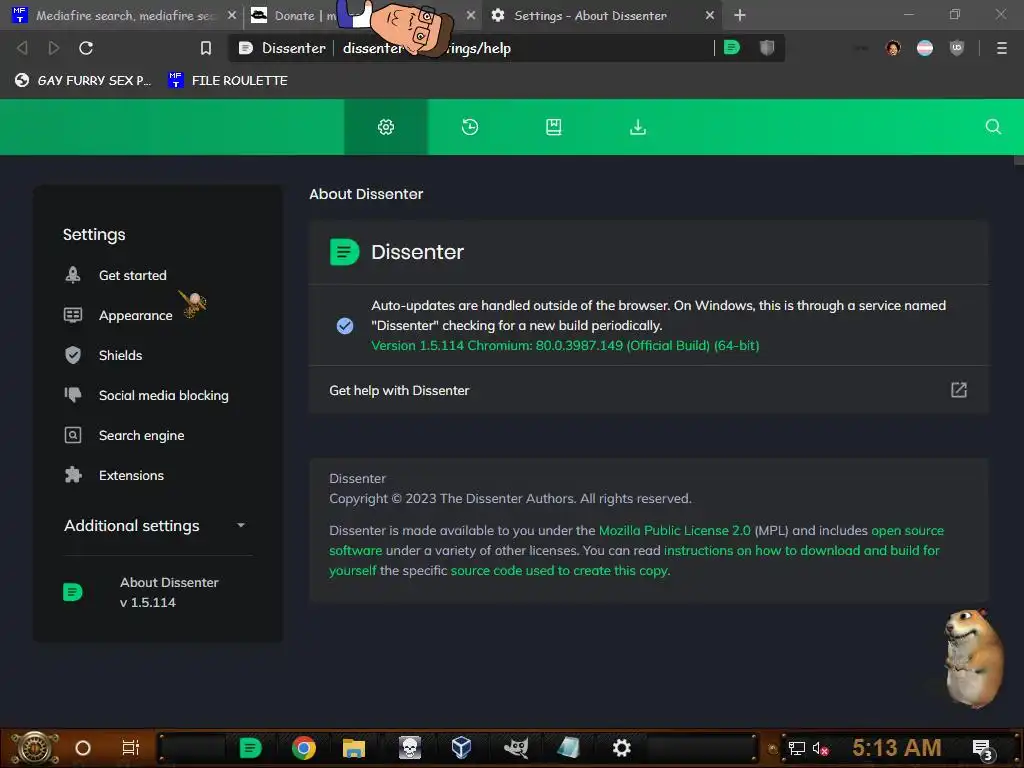Click the uBlock shield extension icon
The height and width of the screenshot is (768, 1024).
coord(957,48)
